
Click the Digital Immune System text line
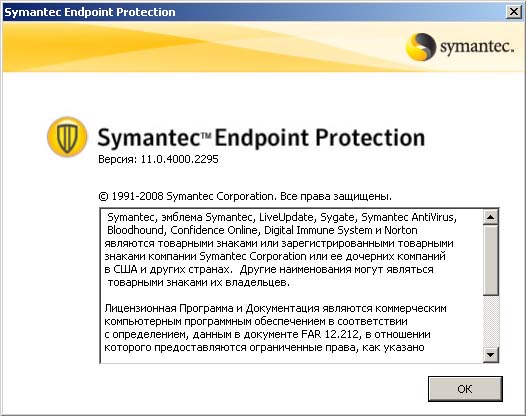tap(318, 230)
